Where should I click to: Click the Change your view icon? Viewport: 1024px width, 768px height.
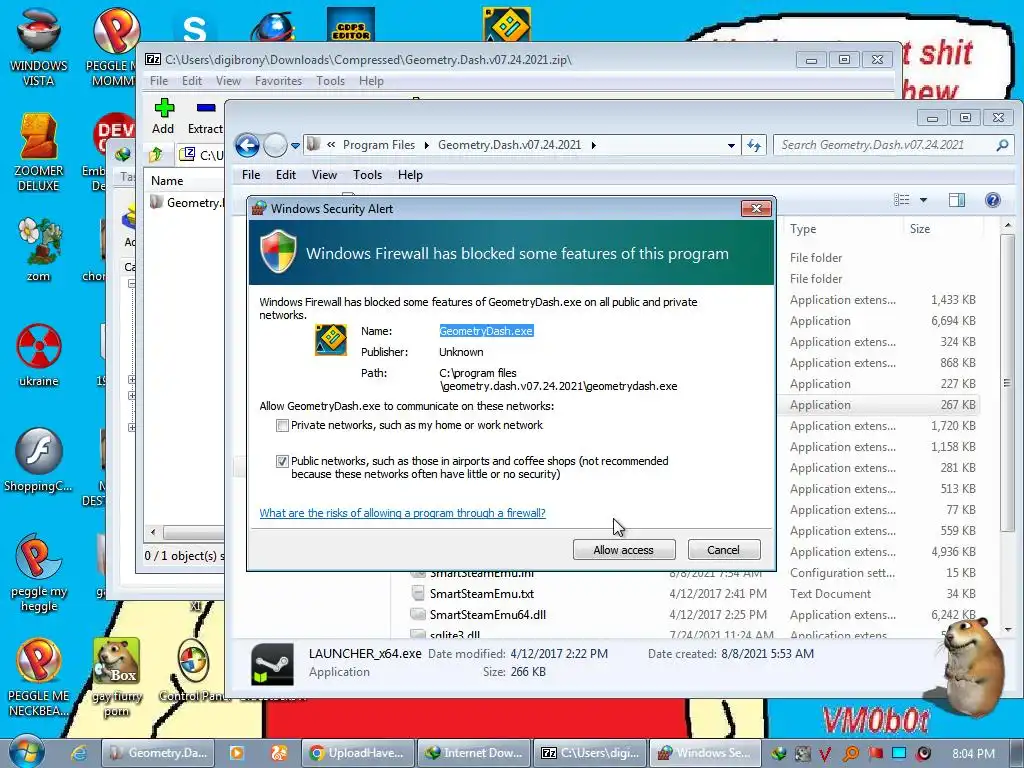[x=902, y=200]
